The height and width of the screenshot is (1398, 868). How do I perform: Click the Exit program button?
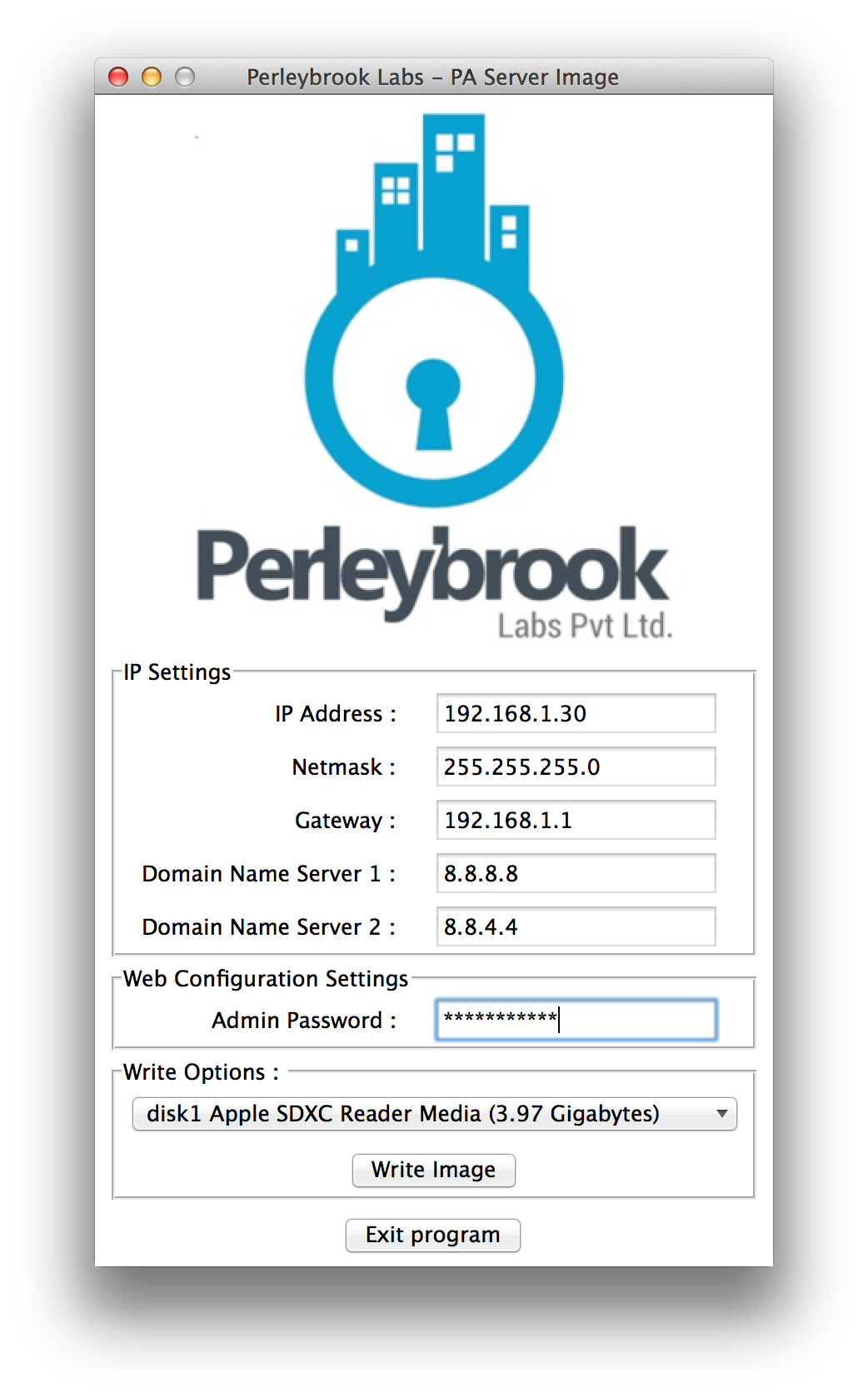pyautogui.click(x=433, y=1235)
